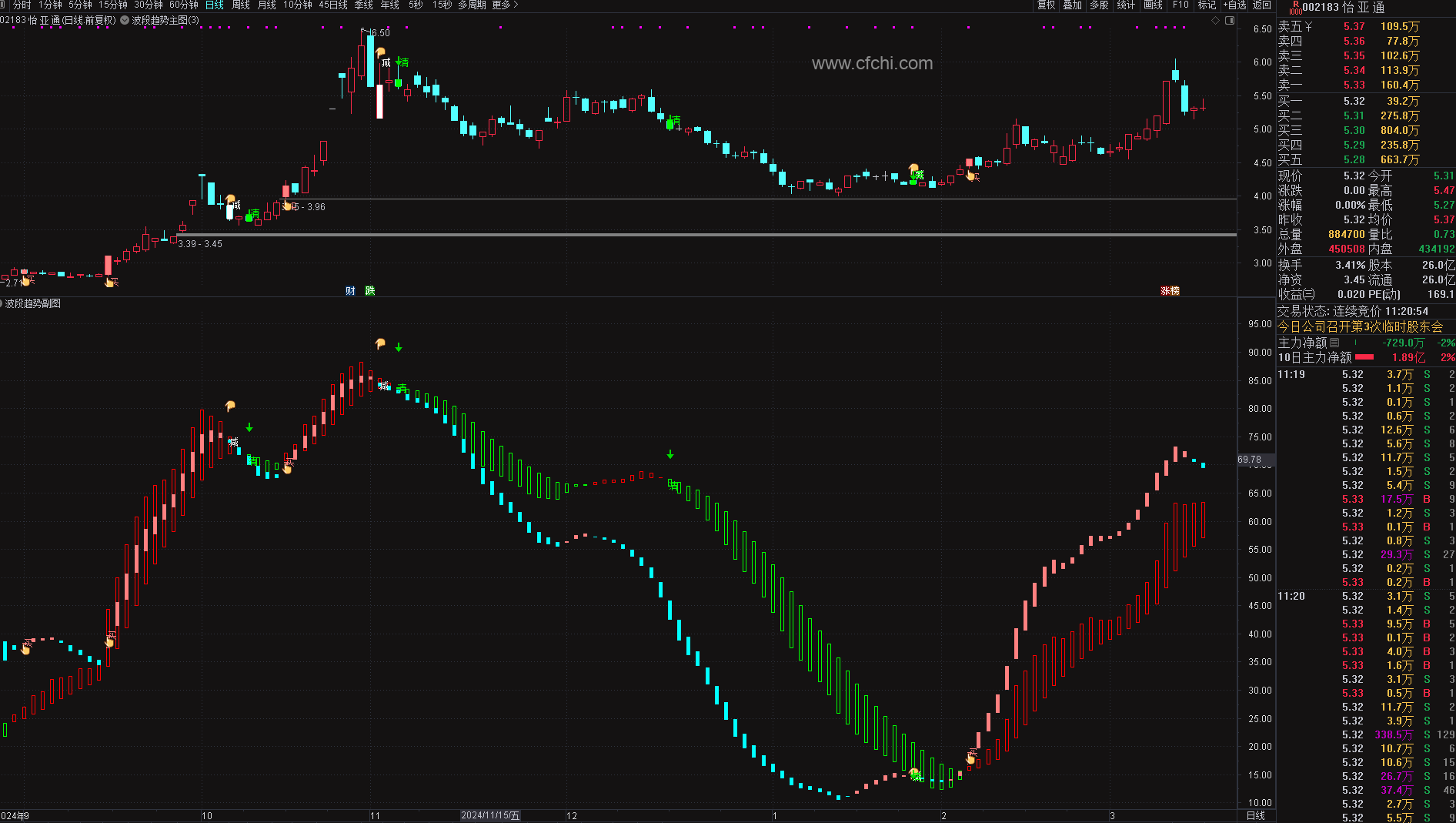The height and width of the screenshot is (823, 1456).
Task: Click the red 10日主力净额 bar
Action: coord(1364,357)
